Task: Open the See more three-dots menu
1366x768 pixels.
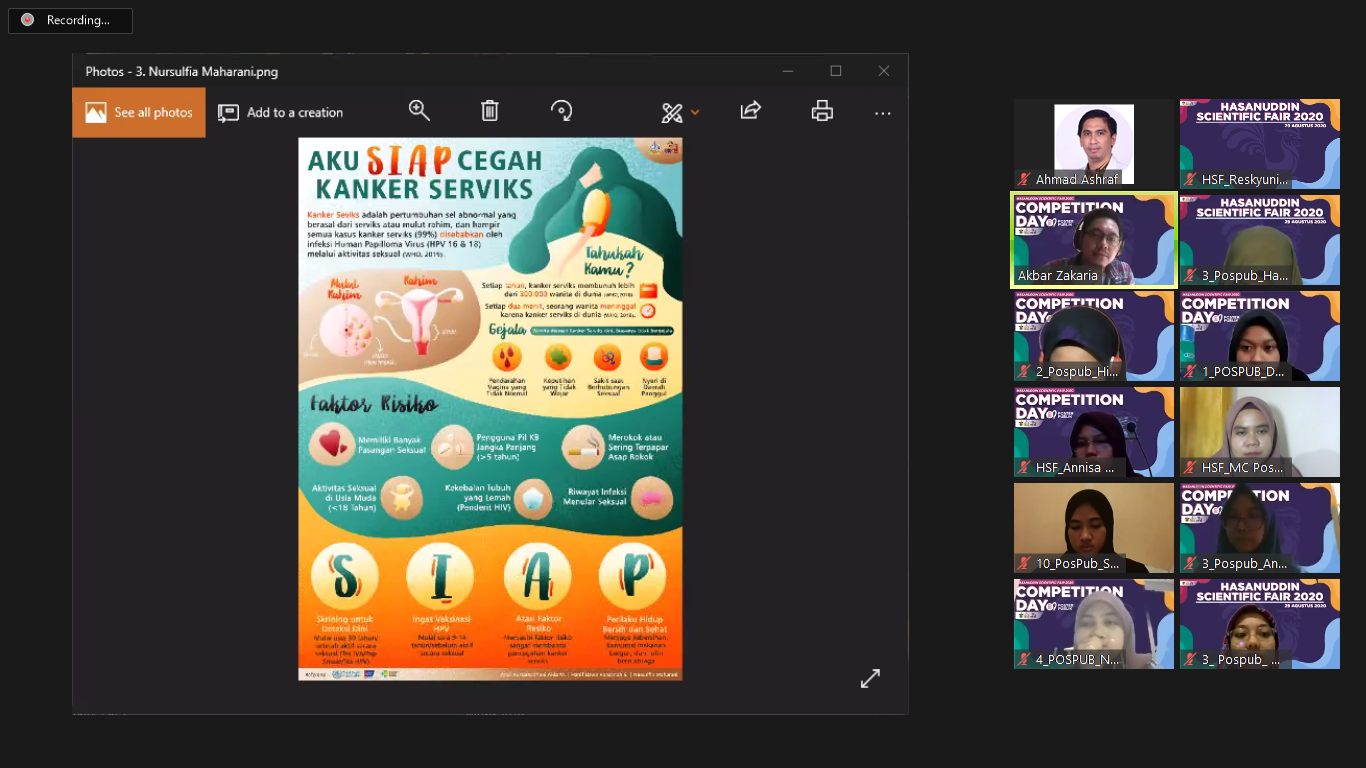Action: pyautogui.click(x=882, y=113)
